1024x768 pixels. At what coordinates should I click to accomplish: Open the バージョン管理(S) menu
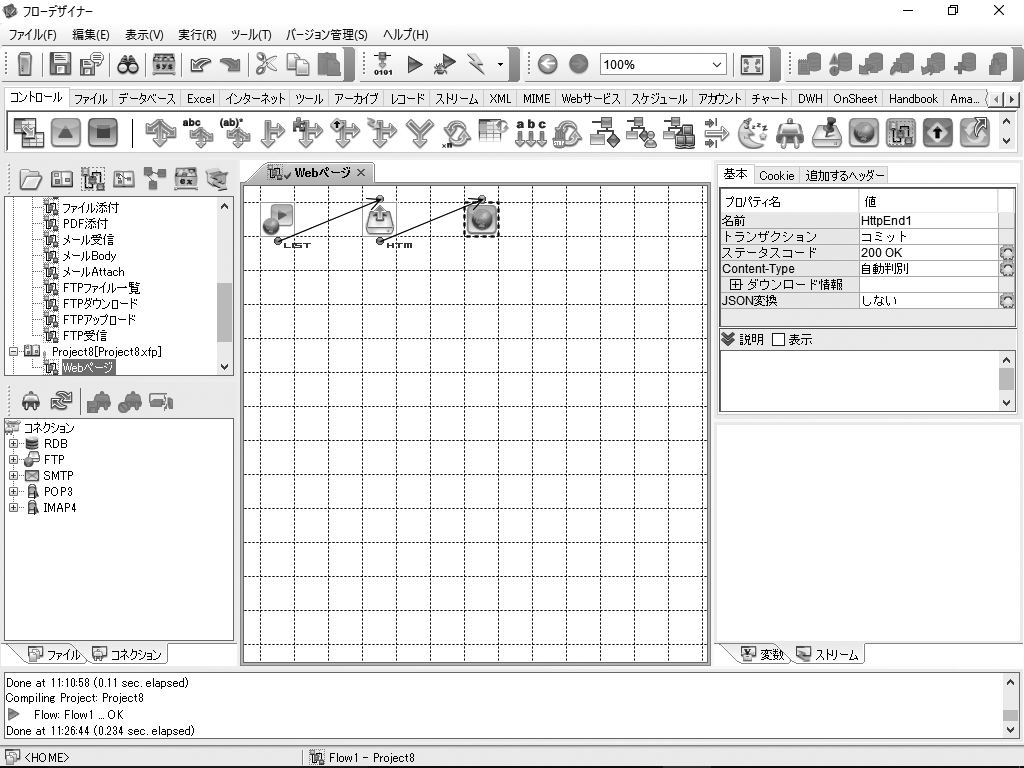[327, 35]
